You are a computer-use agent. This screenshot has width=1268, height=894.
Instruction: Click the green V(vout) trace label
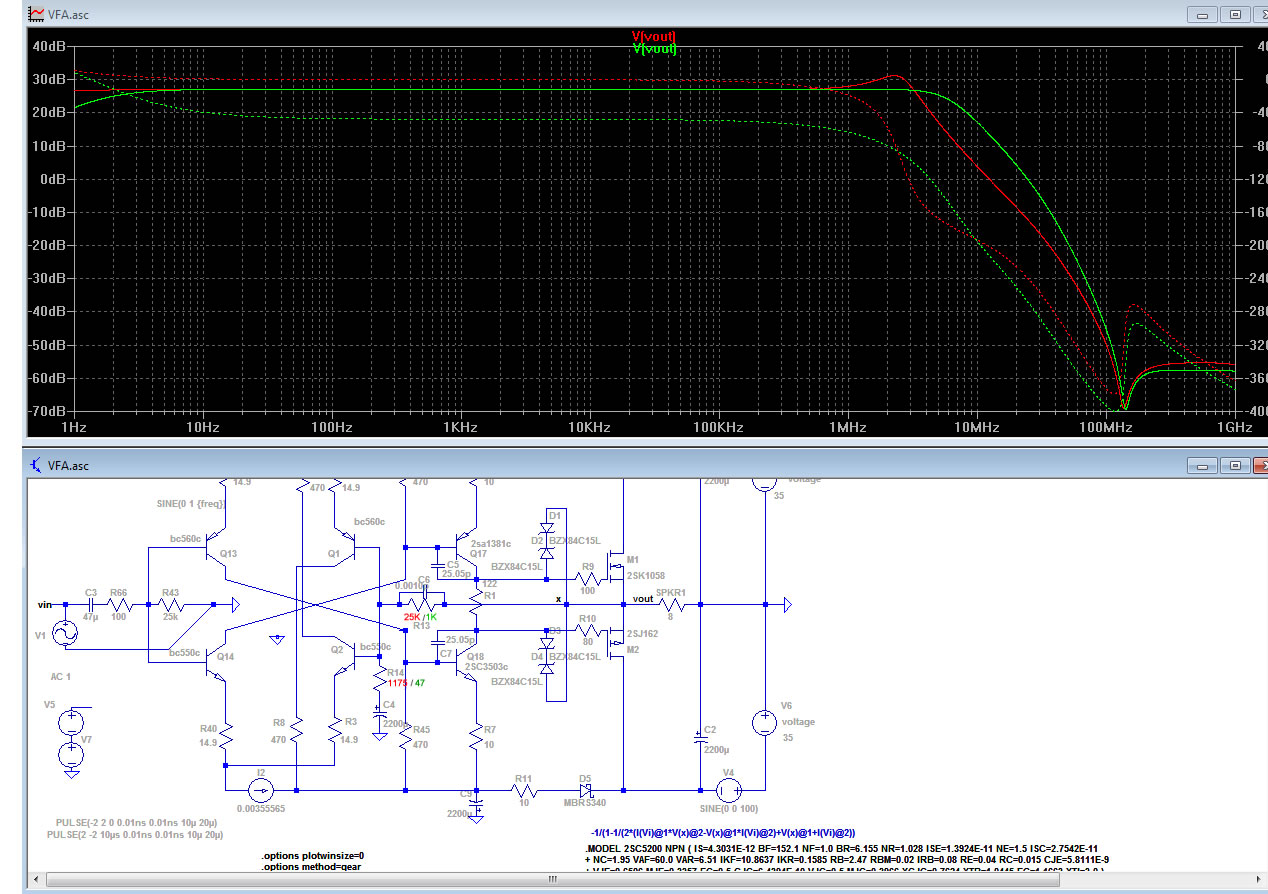tap(654, 48)
